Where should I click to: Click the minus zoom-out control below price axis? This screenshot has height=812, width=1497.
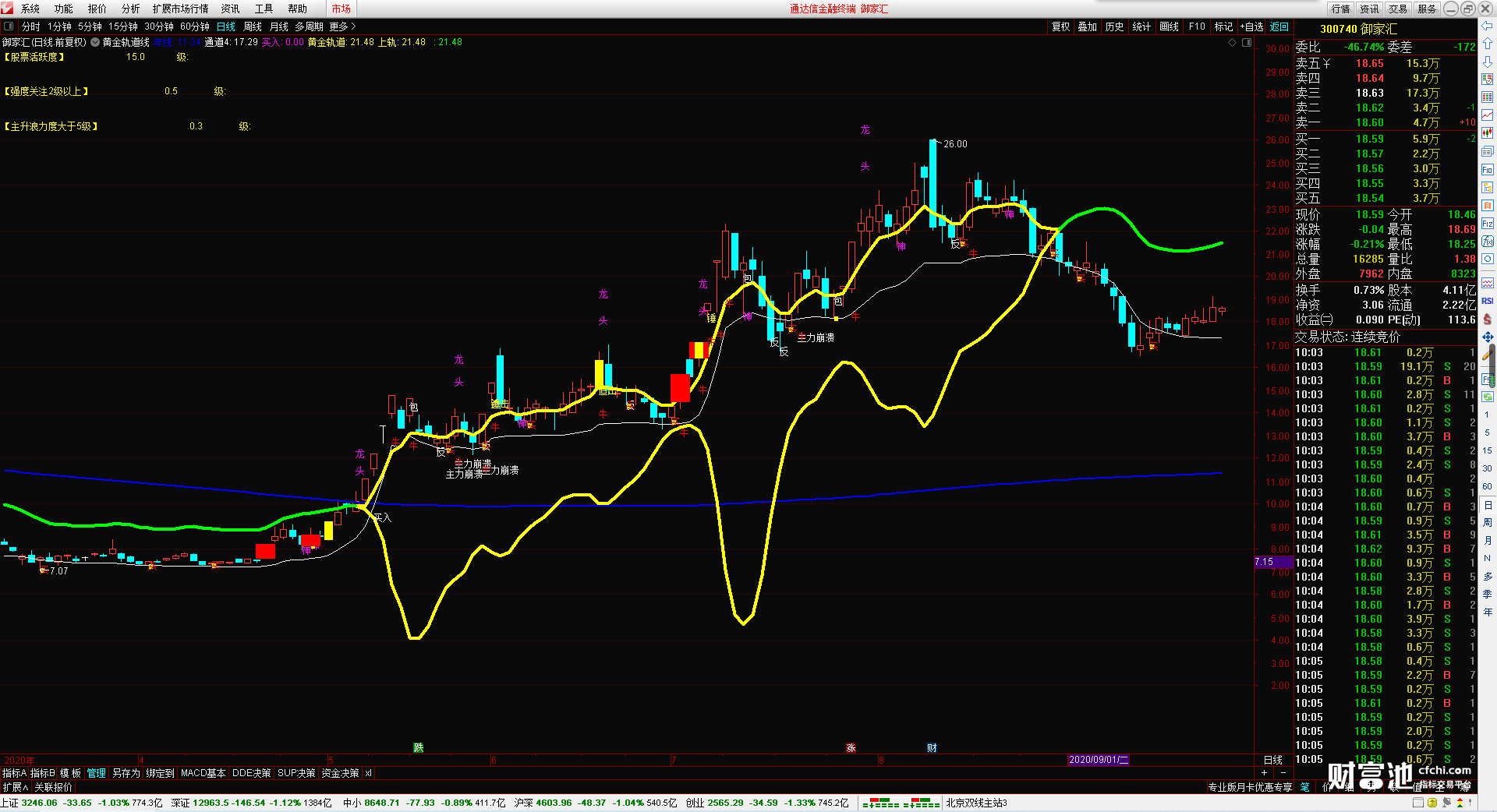pos(1283,773)
